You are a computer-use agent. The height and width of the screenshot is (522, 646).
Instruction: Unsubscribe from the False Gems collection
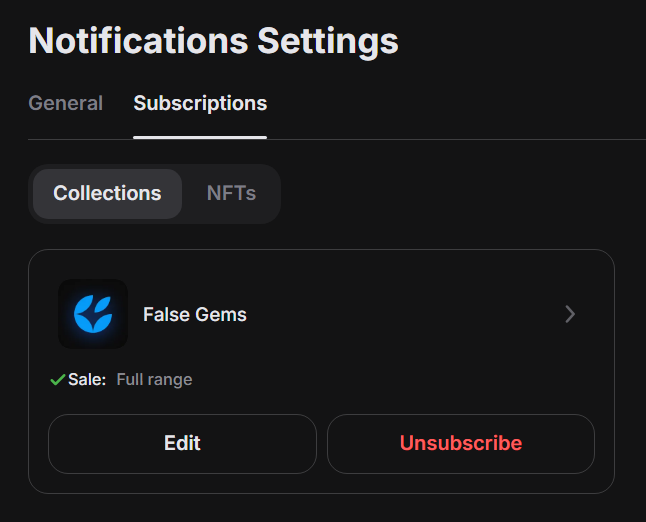[461, 443]
